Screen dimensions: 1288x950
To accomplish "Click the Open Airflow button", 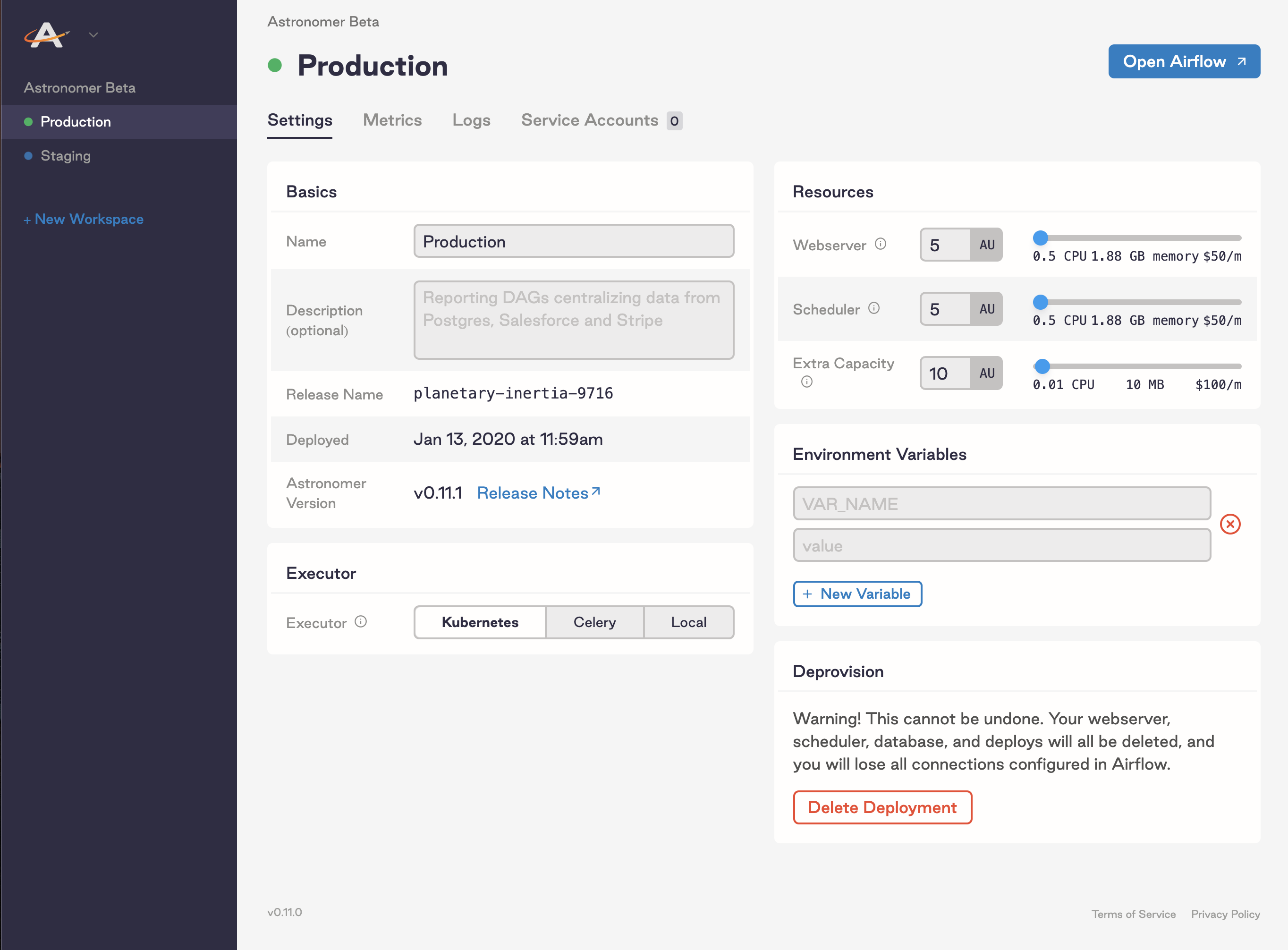I will pyautogui.click(x=1183, y=61).
